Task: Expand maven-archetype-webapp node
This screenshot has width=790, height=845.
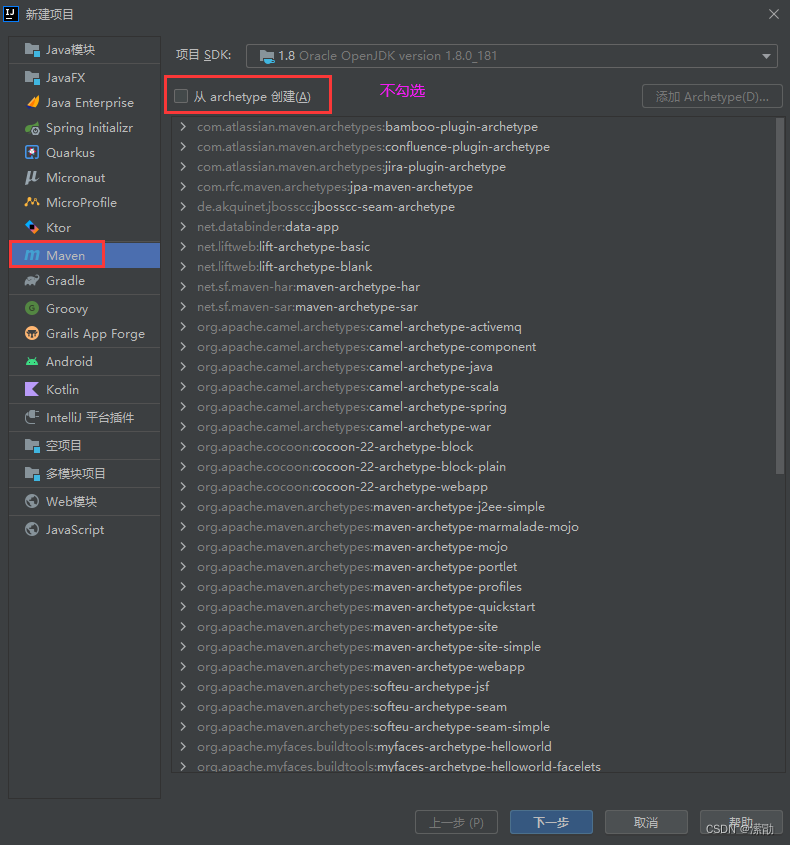Action: pos(183,667)
